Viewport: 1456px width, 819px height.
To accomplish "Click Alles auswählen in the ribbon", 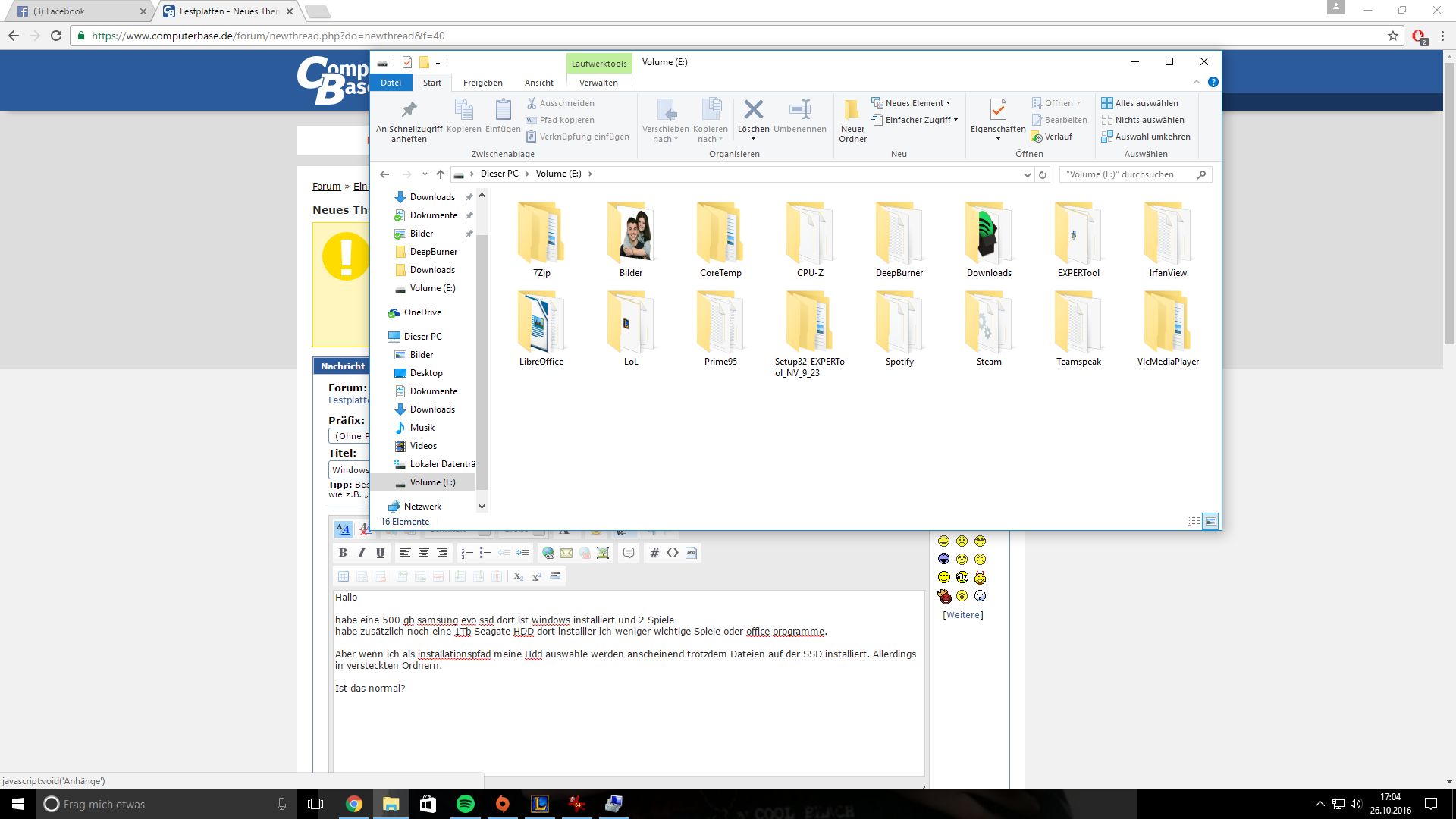I will 1146,103.
